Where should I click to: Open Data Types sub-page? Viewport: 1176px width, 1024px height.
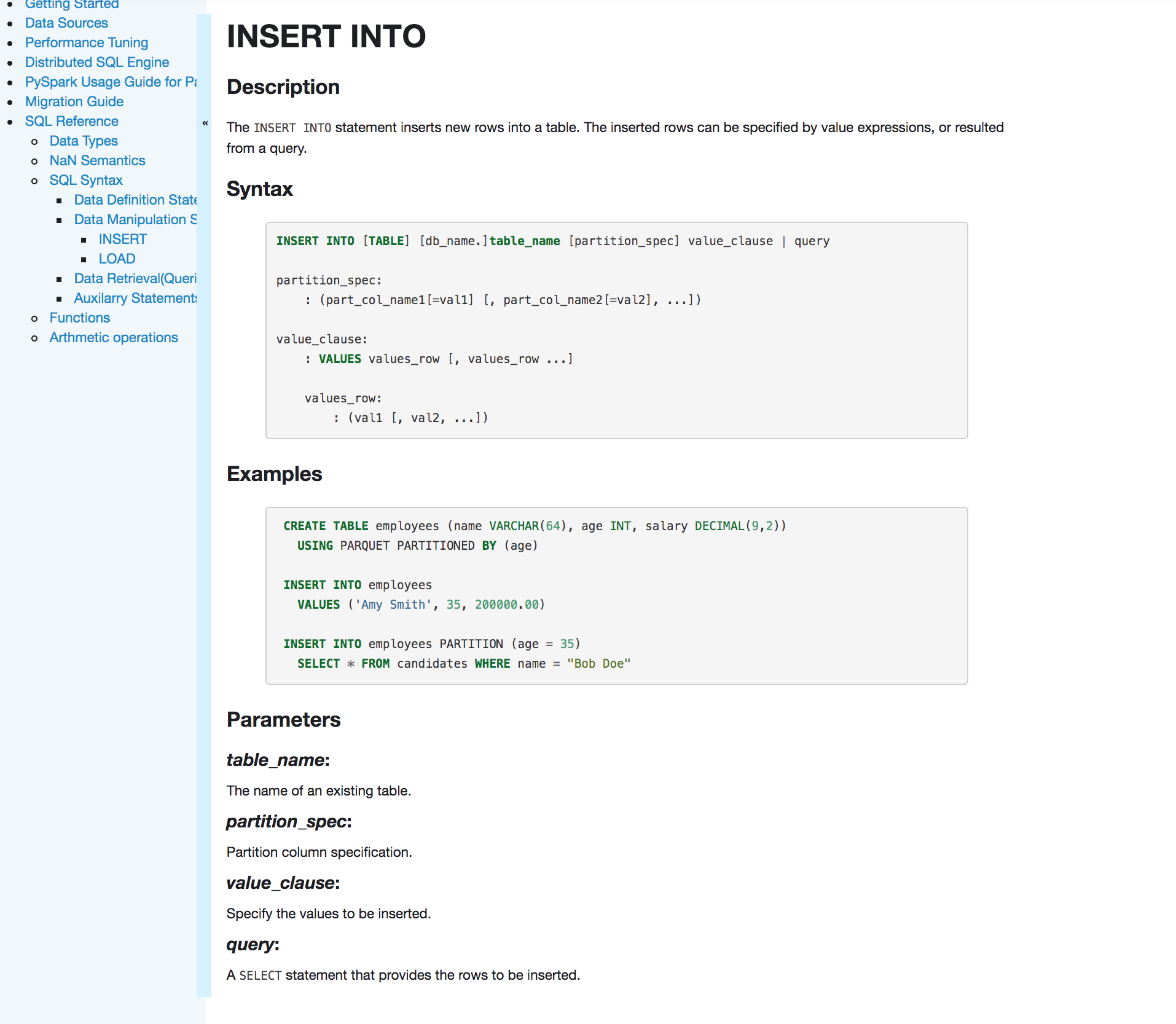(x=84, y=141)
